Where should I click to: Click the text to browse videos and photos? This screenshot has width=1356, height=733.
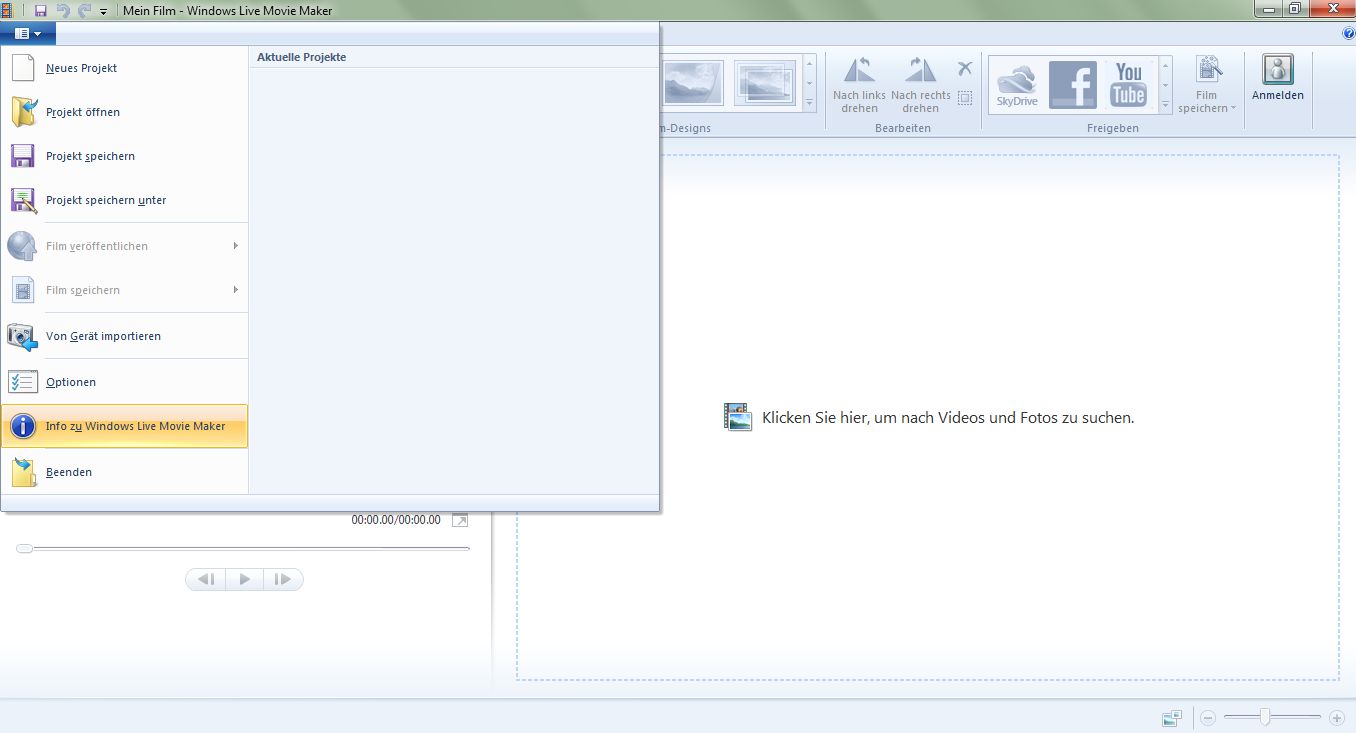click(947, 418)
